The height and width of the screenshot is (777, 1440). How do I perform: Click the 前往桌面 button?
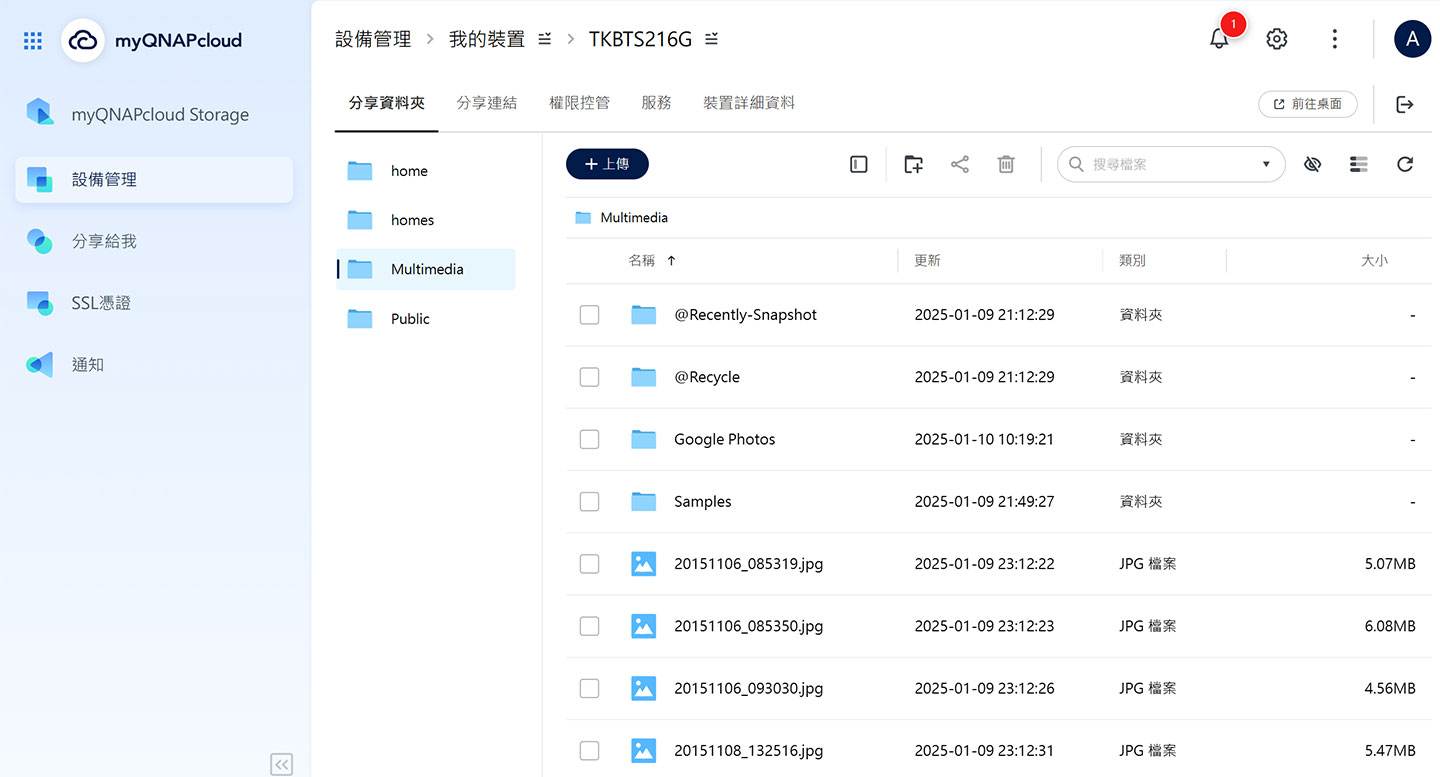[1307, 104]
